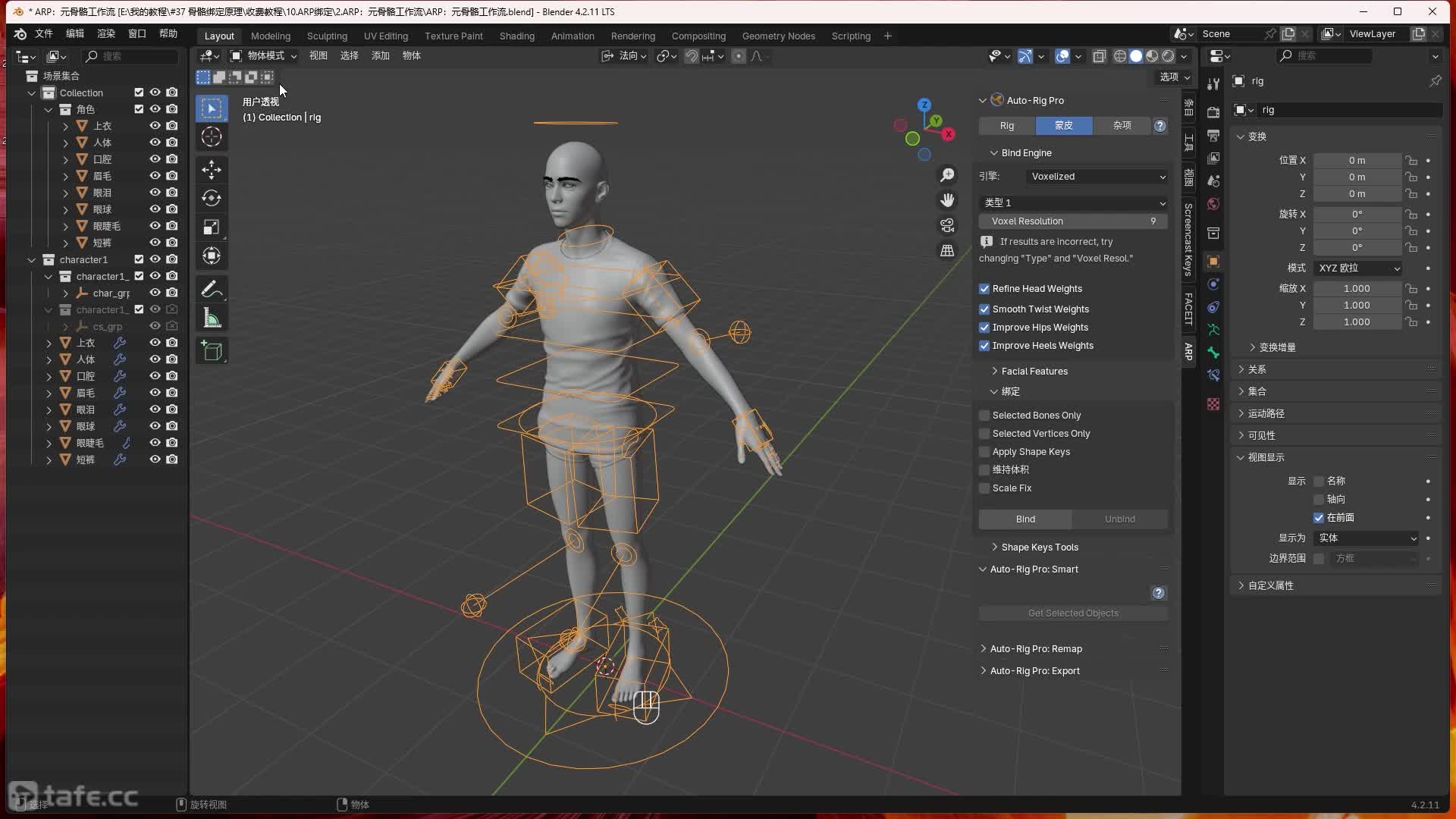The height and width of the screenshot is (819, 1456).
Task: Switch to orthographic grid view icon
Action: point(947,250)
